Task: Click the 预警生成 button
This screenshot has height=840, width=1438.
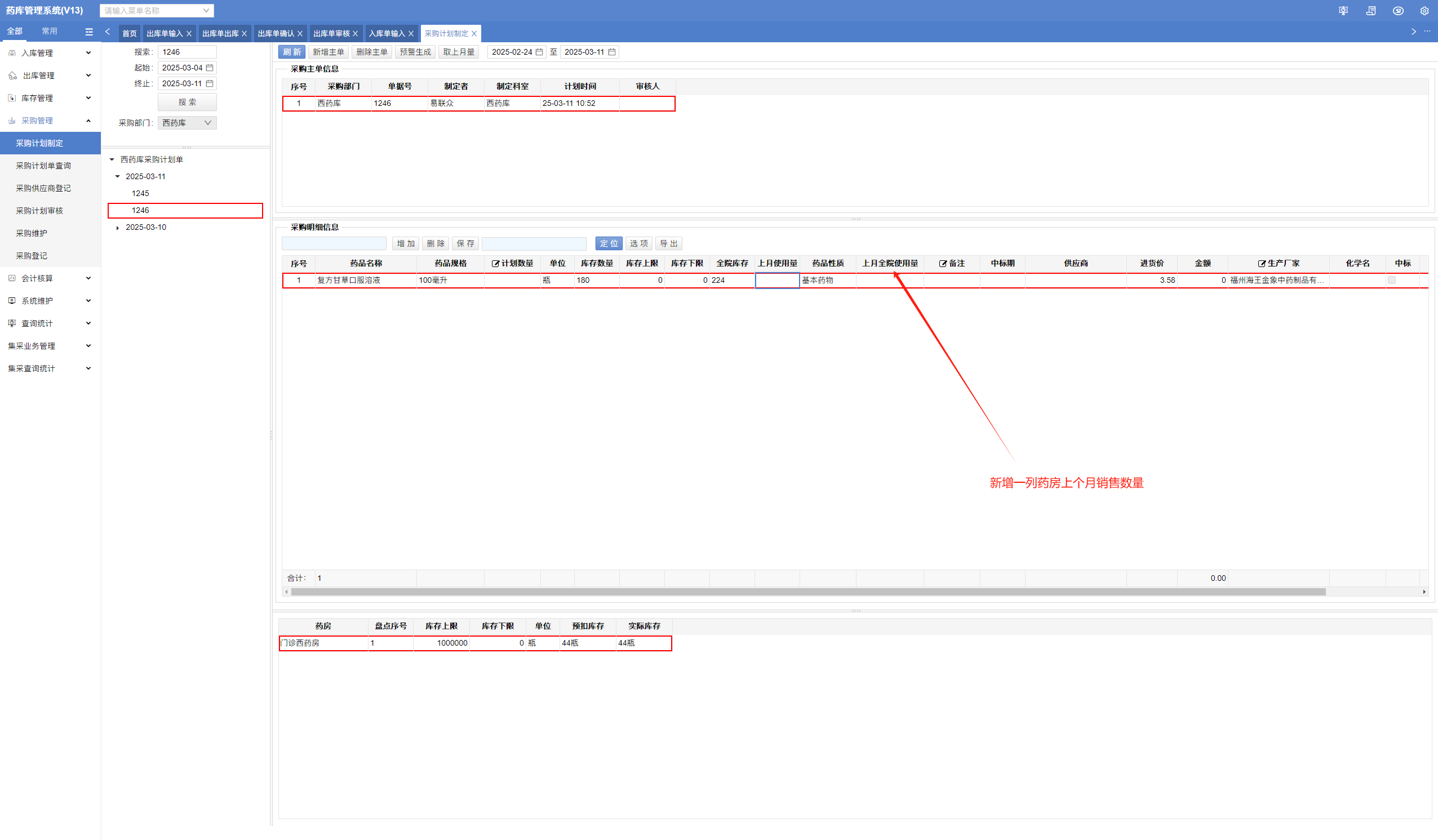Action: pyautogui.click(x=415, y=52)
